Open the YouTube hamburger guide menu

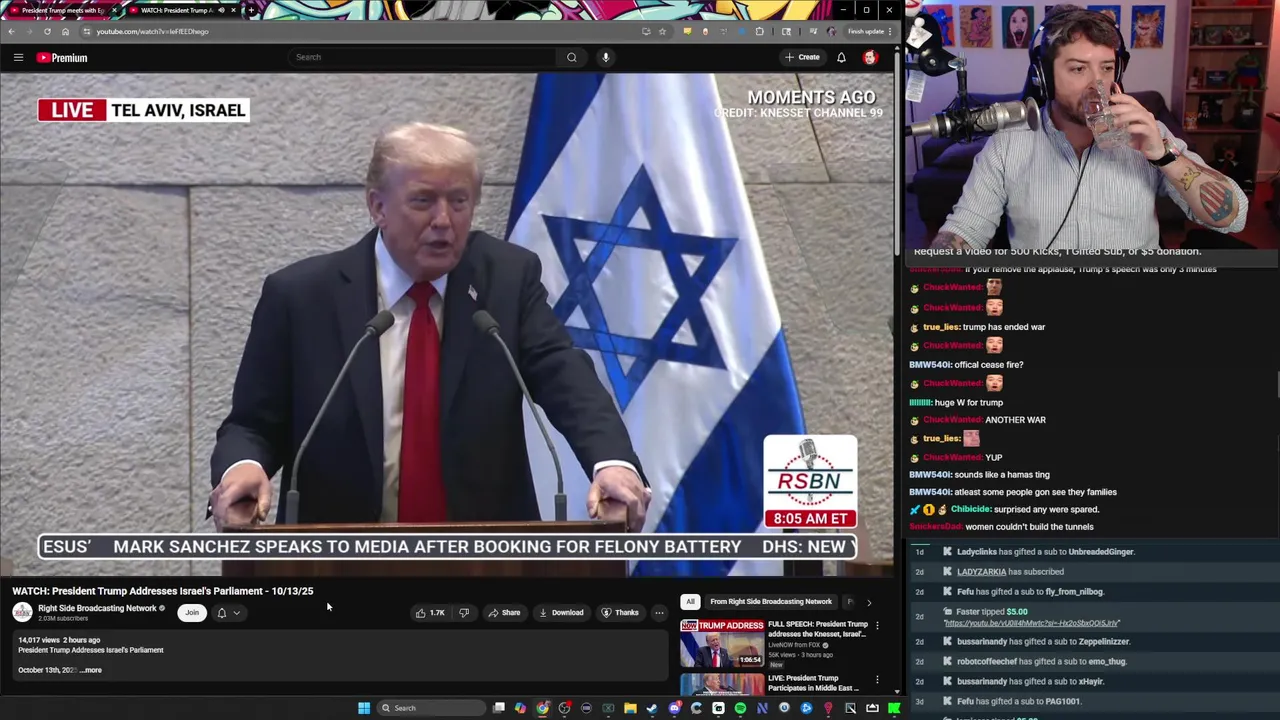coord(18,57)
